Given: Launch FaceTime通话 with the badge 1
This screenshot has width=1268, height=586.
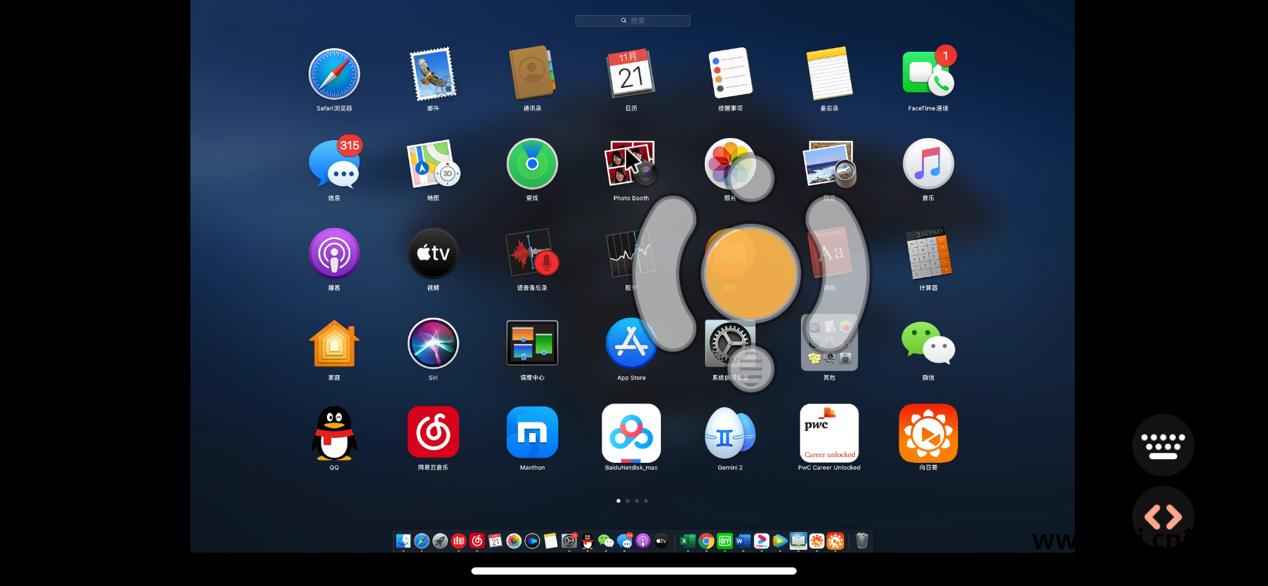Looking at the screenshot, I should tap(928, 74).
